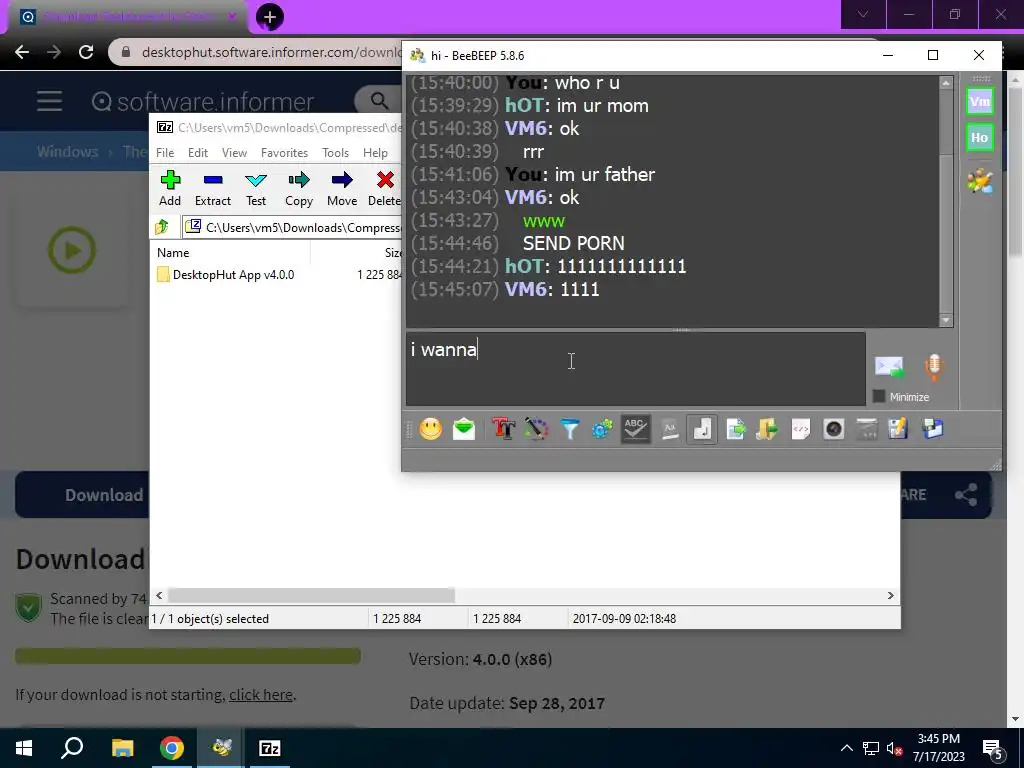
Task: Open Chrome from the taskbar
Action: (172, 748)
